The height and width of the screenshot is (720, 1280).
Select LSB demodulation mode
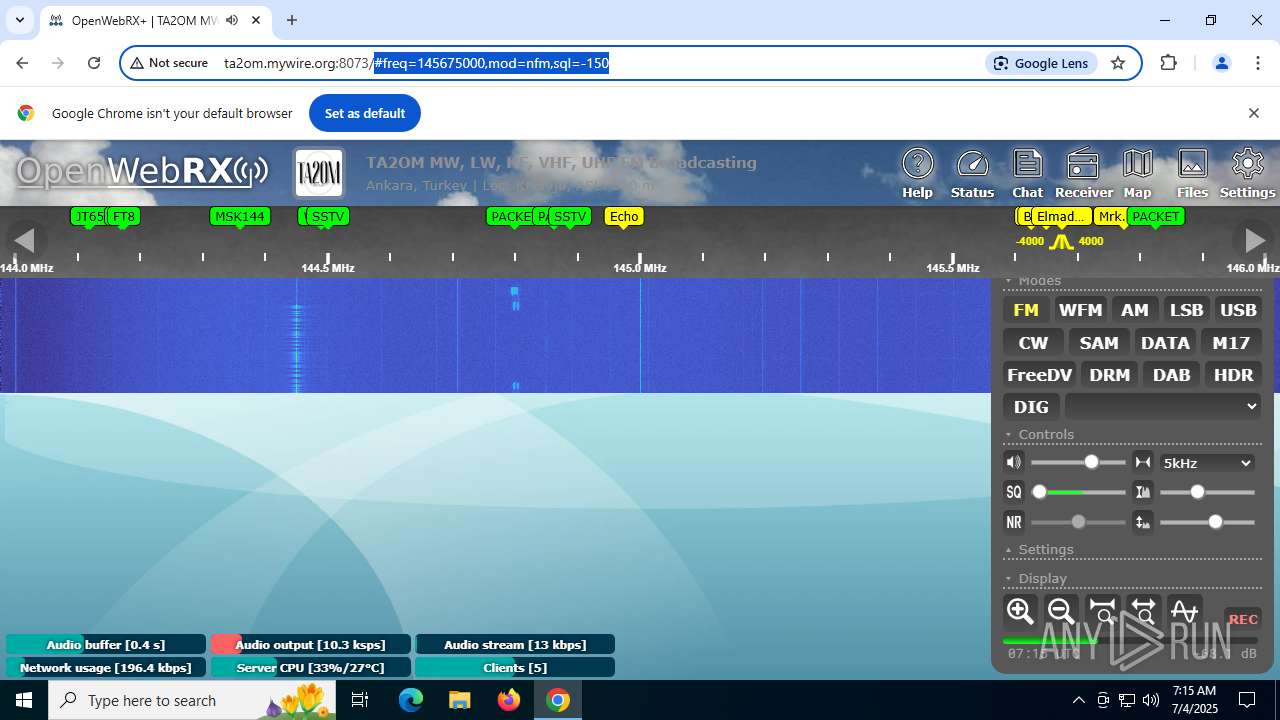point(1186,310)
